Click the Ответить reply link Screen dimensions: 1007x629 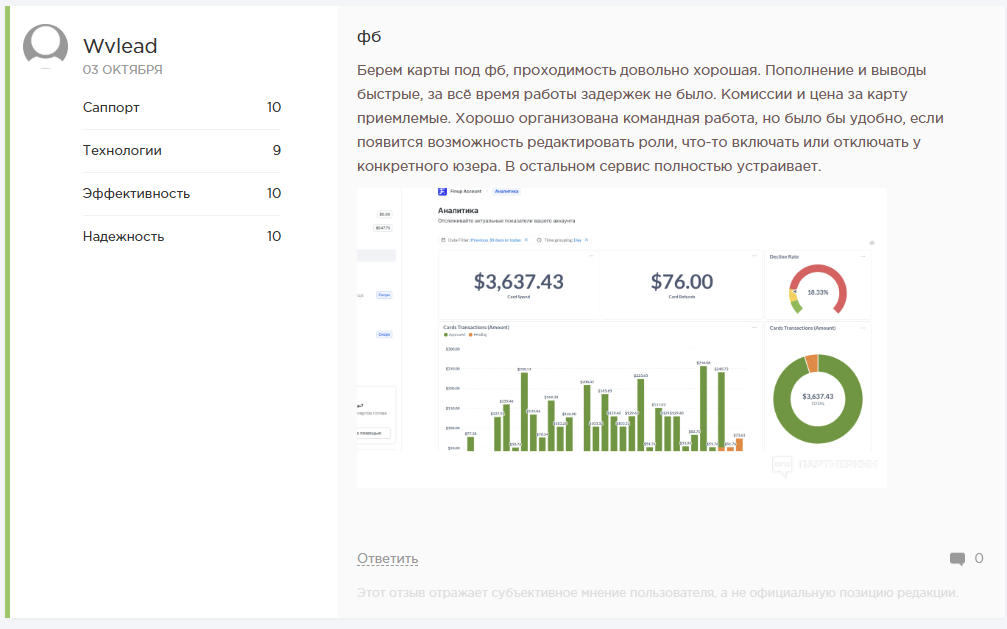click(387, 558)
